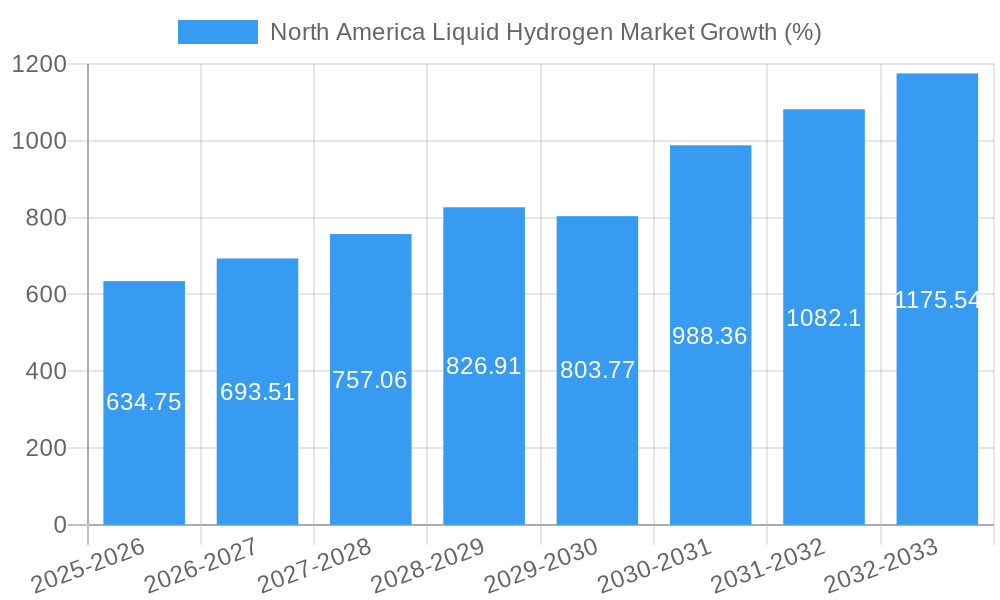The image size is (1000, 600).
Task: Click the 600 y-axis tick label
Action: tap(47, 295)
